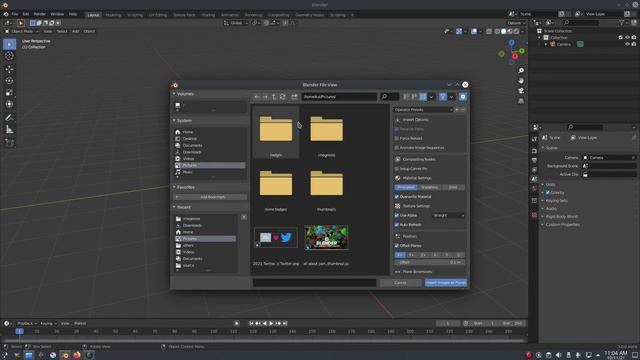Uncheck the Use Alpha checkbox
This screenshot has height=360, width=640.
[x=397, y=216]
